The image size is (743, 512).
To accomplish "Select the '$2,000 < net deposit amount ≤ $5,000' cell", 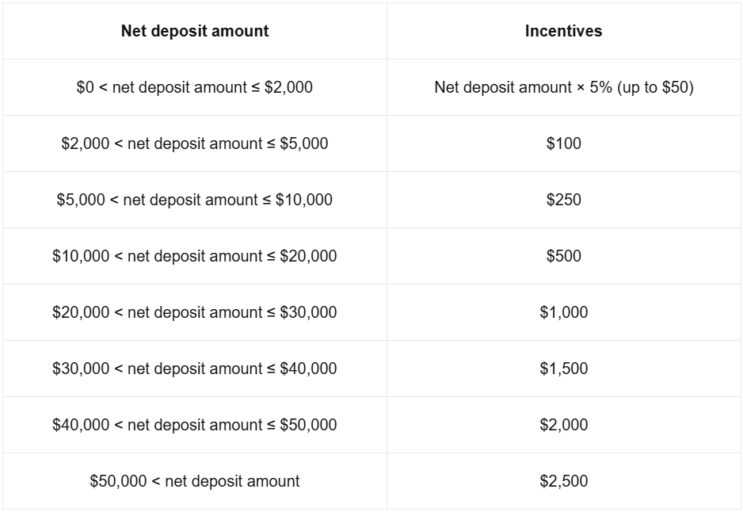I will (194, 143).
